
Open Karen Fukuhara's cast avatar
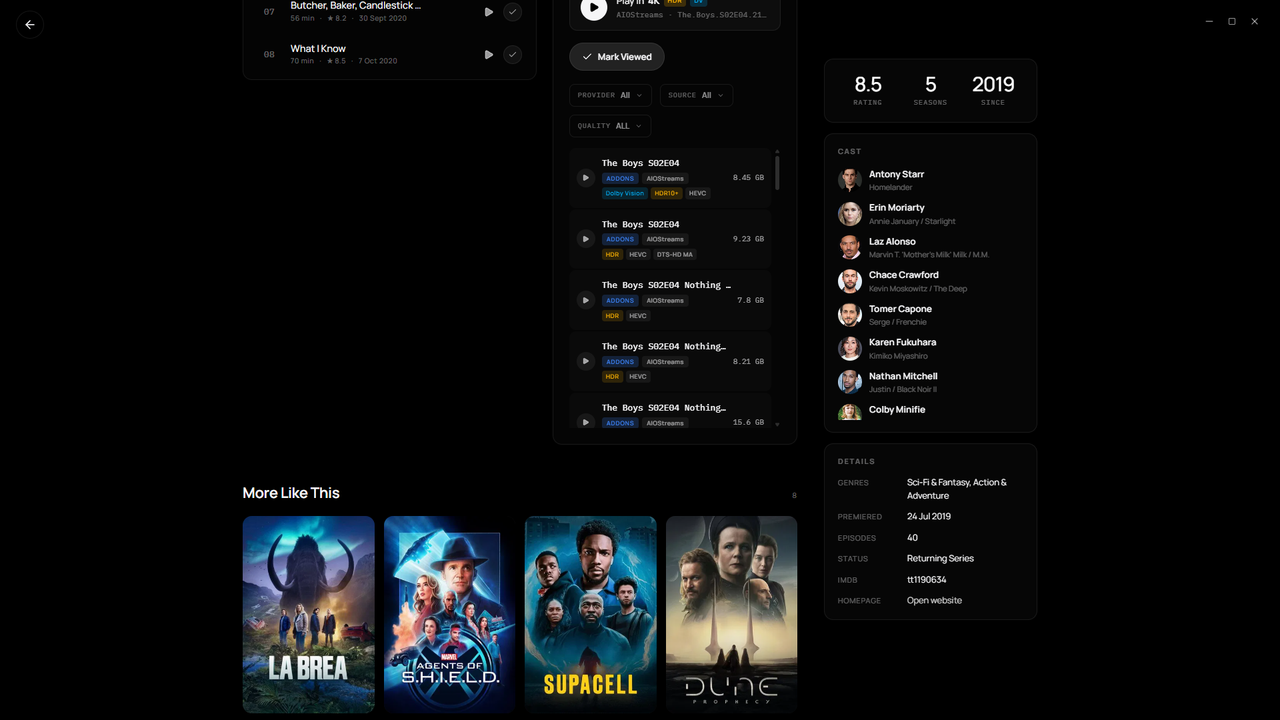click(850, 348)
